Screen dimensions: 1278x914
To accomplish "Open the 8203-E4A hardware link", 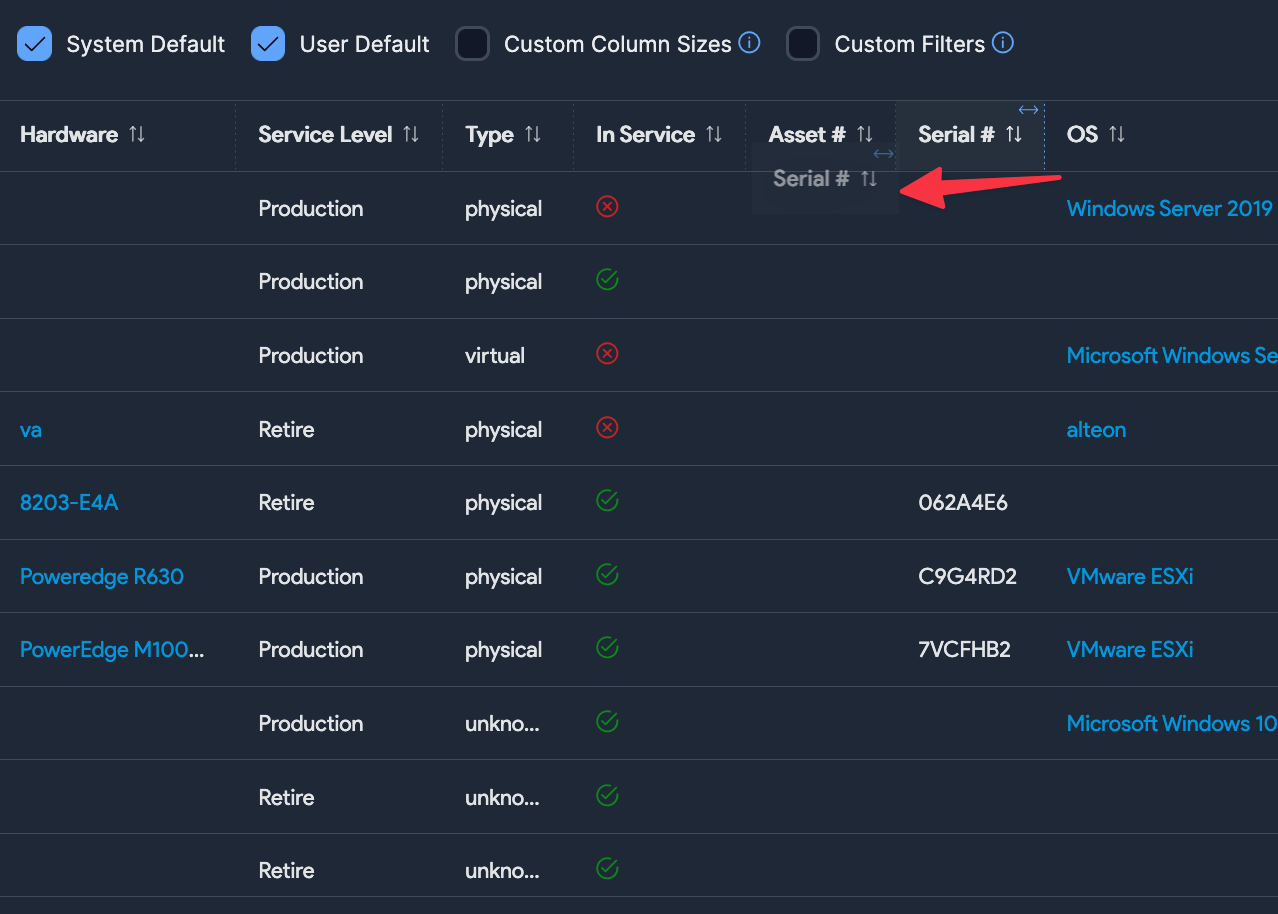I will (69, 503).
